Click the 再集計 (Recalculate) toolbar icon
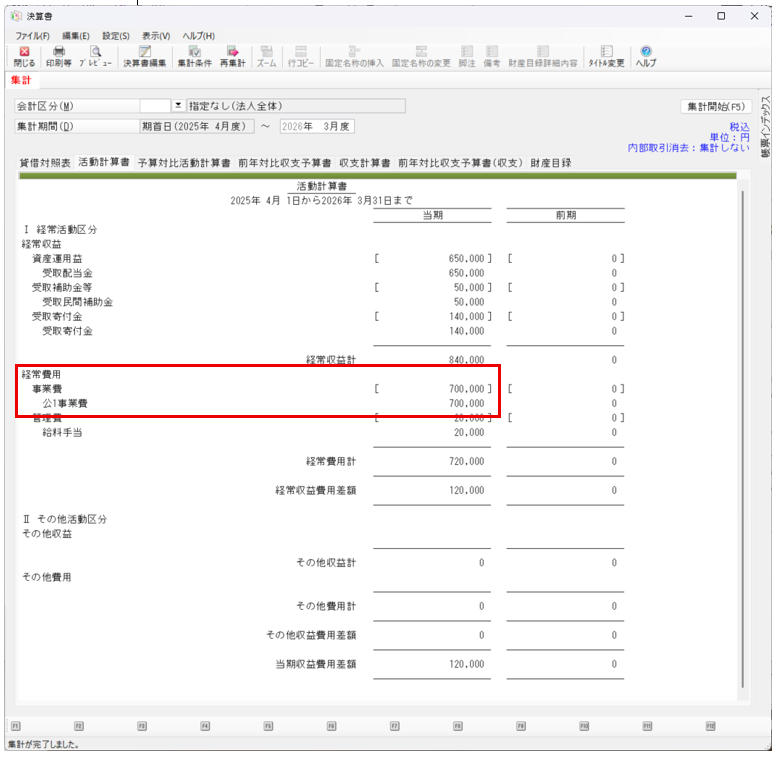The width and height of the screenshot is (778, 758). pos(232,55)
